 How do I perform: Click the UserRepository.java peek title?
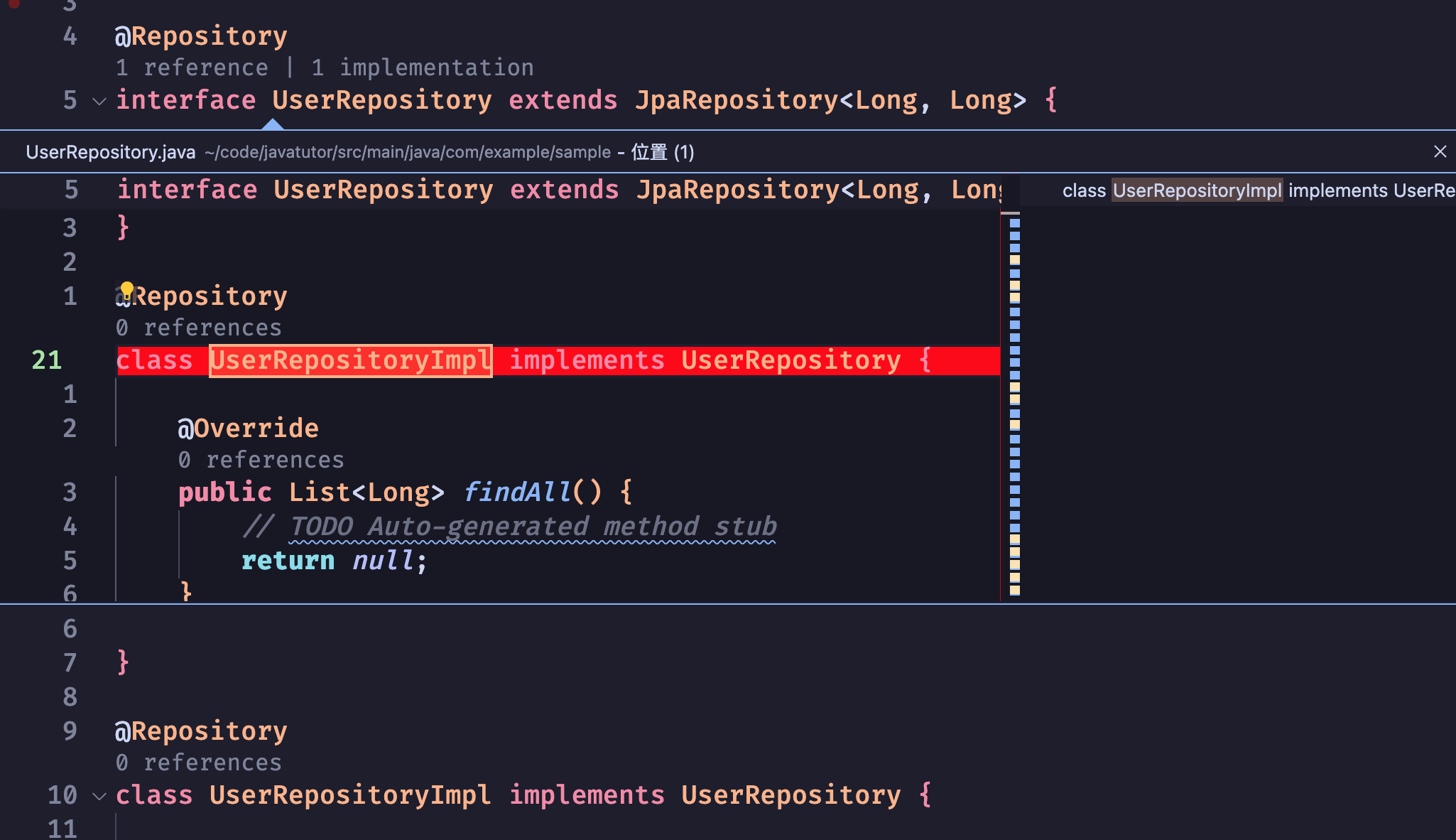[x=110, y=151]
